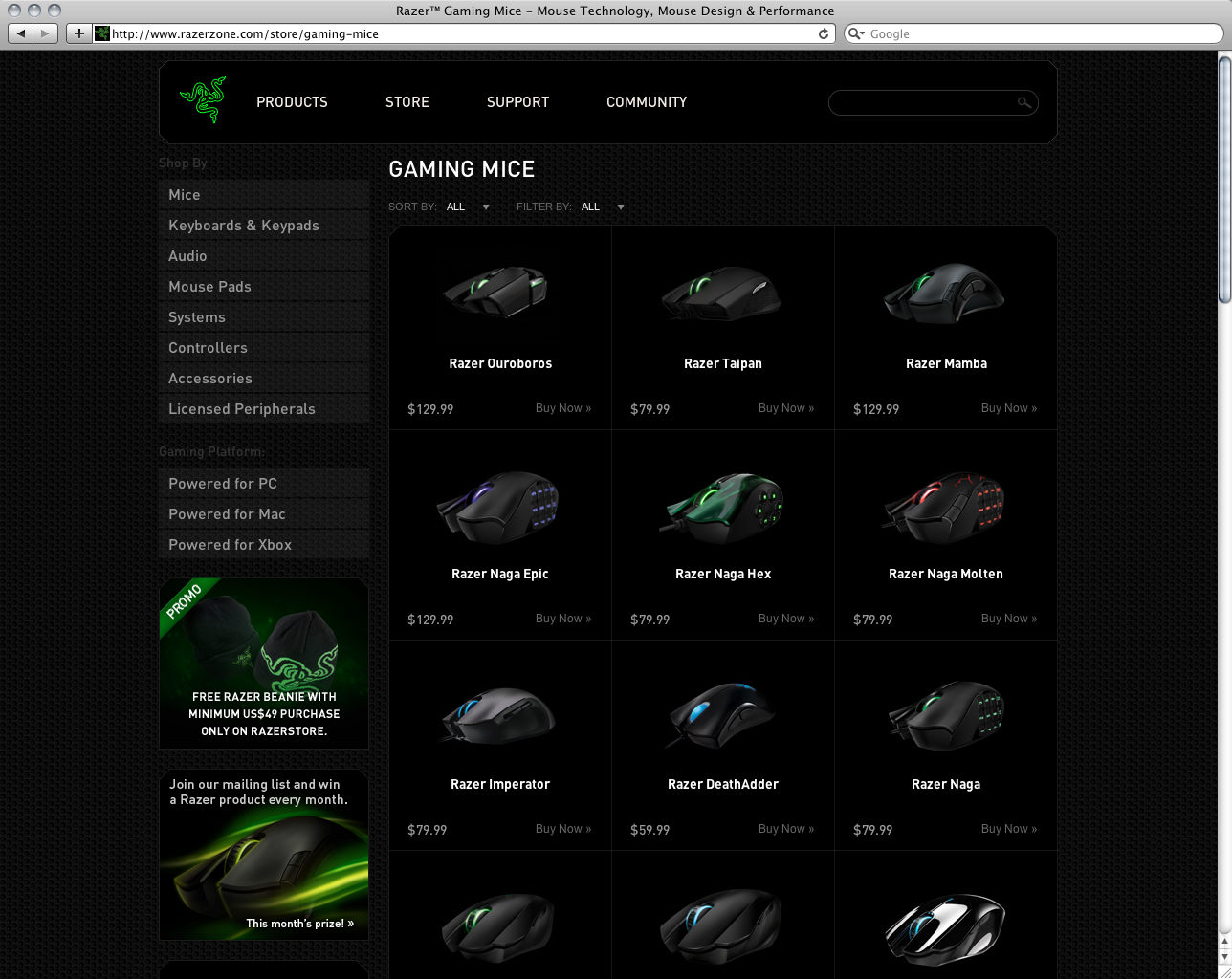Screen dimensions: 1232x979
Task: Select the Systems category
Action: pyautogui.click(x=264, y=317)
